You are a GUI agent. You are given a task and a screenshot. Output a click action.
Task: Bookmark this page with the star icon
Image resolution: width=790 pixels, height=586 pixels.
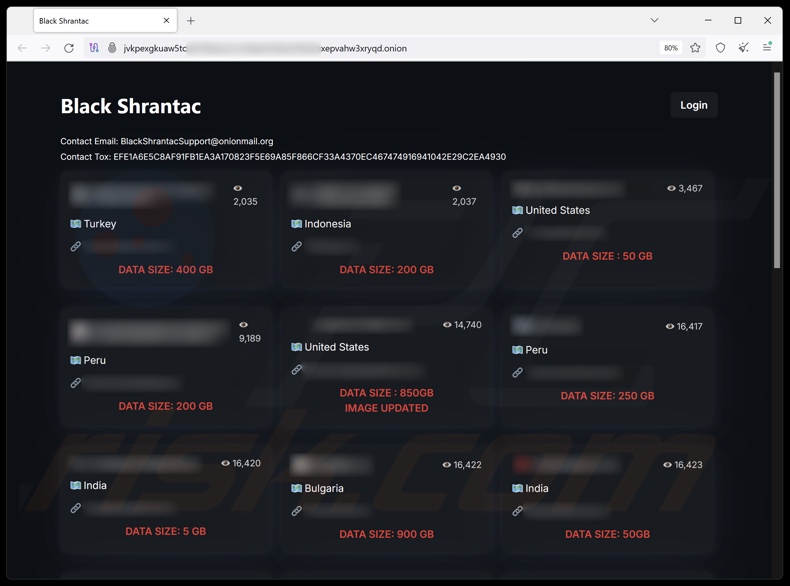[x=695, y=48]
